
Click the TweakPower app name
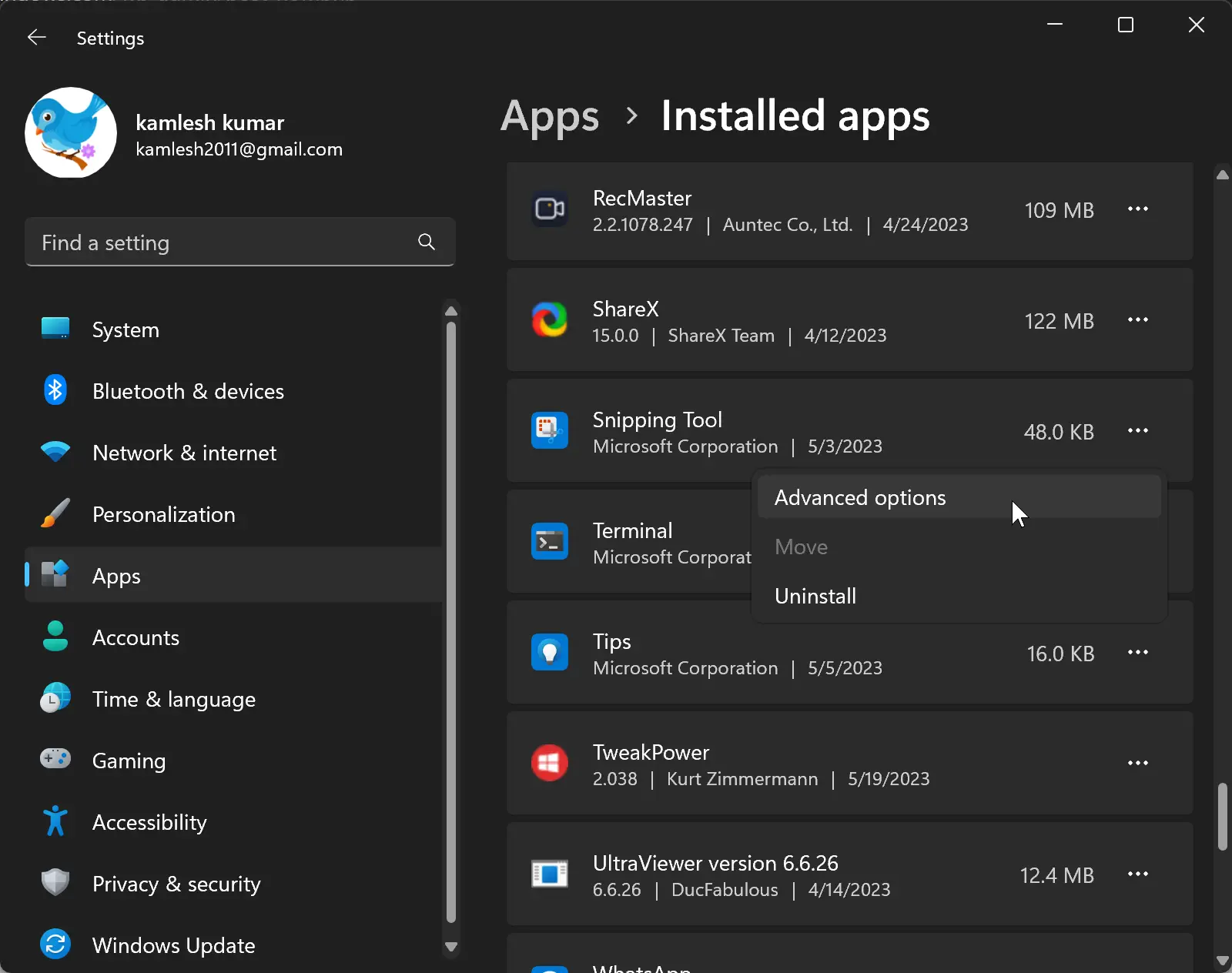point(651,752)
